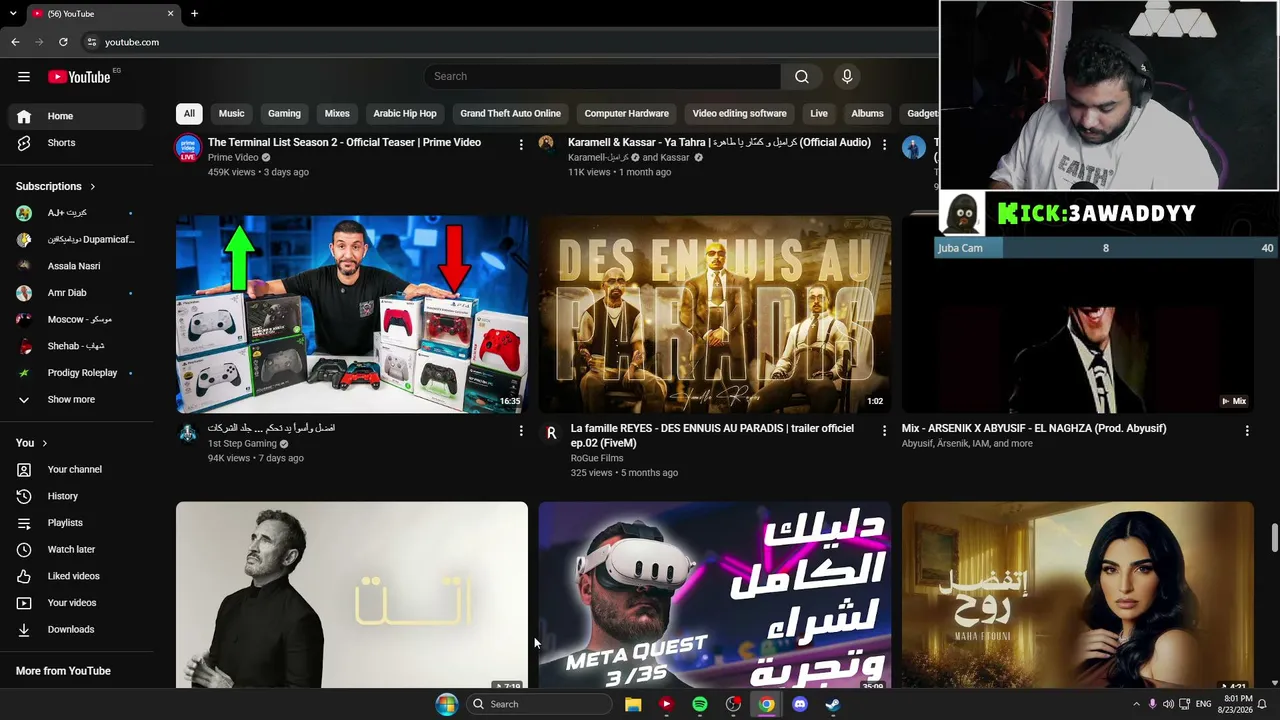The image size is (1280, 720).
Task: Go to the YouTube logo home link
Action: 79,77
